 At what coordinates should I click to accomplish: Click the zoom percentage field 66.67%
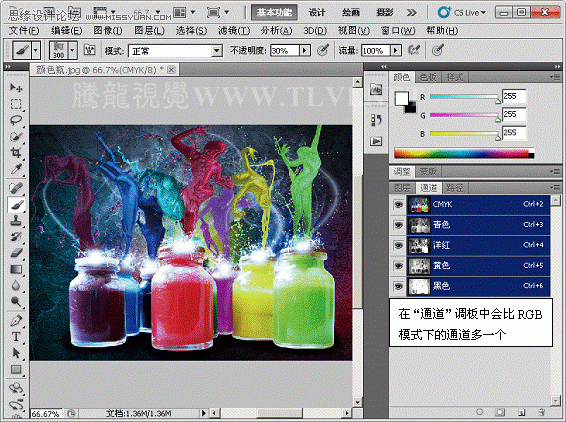pos(46,414)
